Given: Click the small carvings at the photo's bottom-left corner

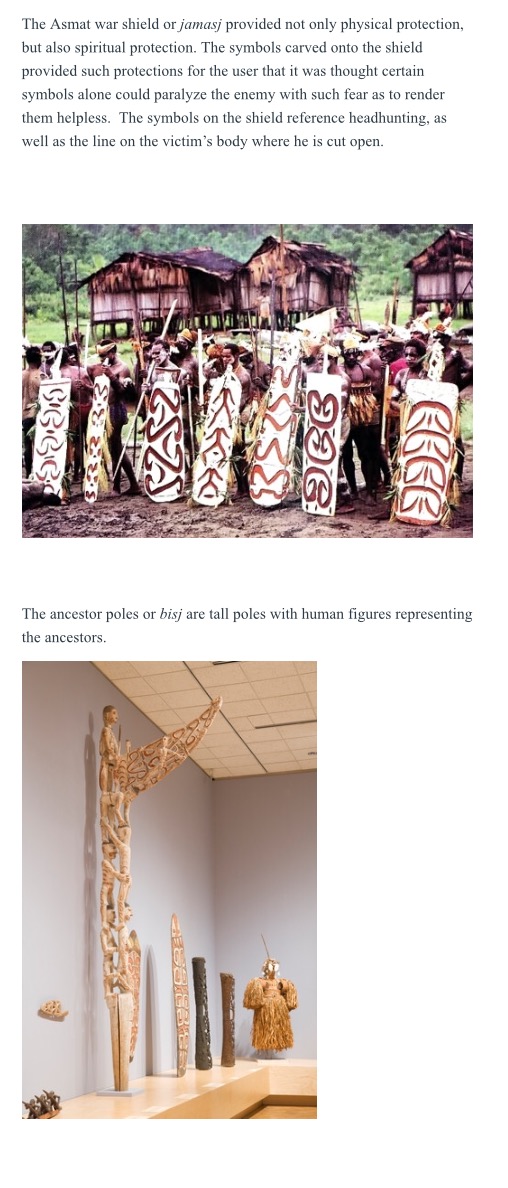Looking at the screenshot, I should (x=42, y=1104).
